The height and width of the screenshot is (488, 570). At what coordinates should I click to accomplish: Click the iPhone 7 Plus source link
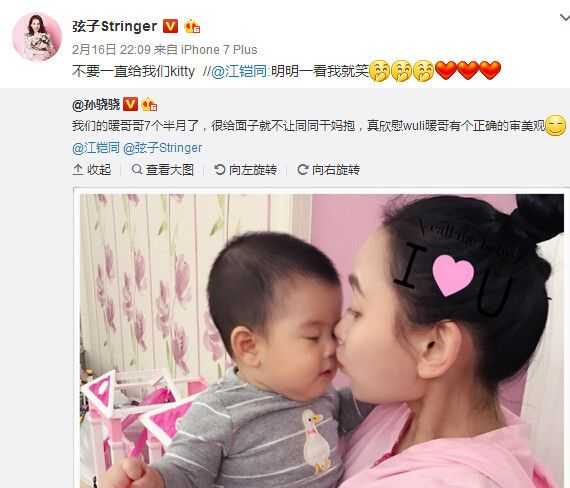219,49
